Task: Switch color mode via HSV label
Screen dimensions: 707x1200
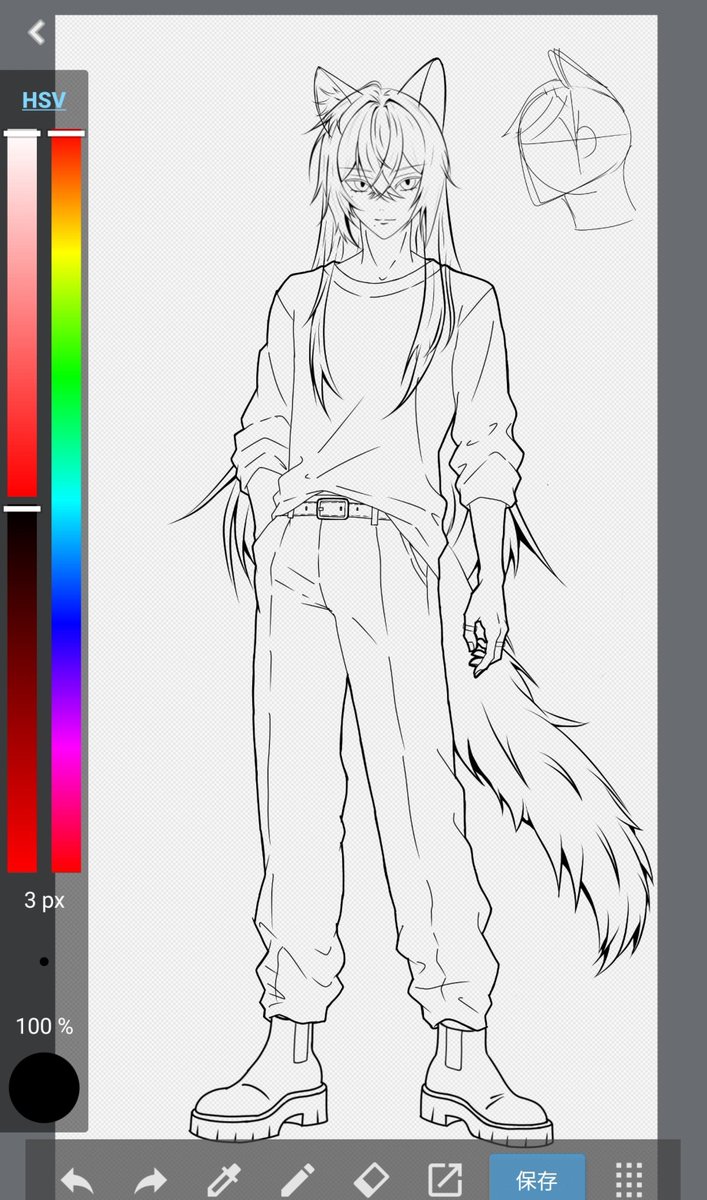Action: 44,101
